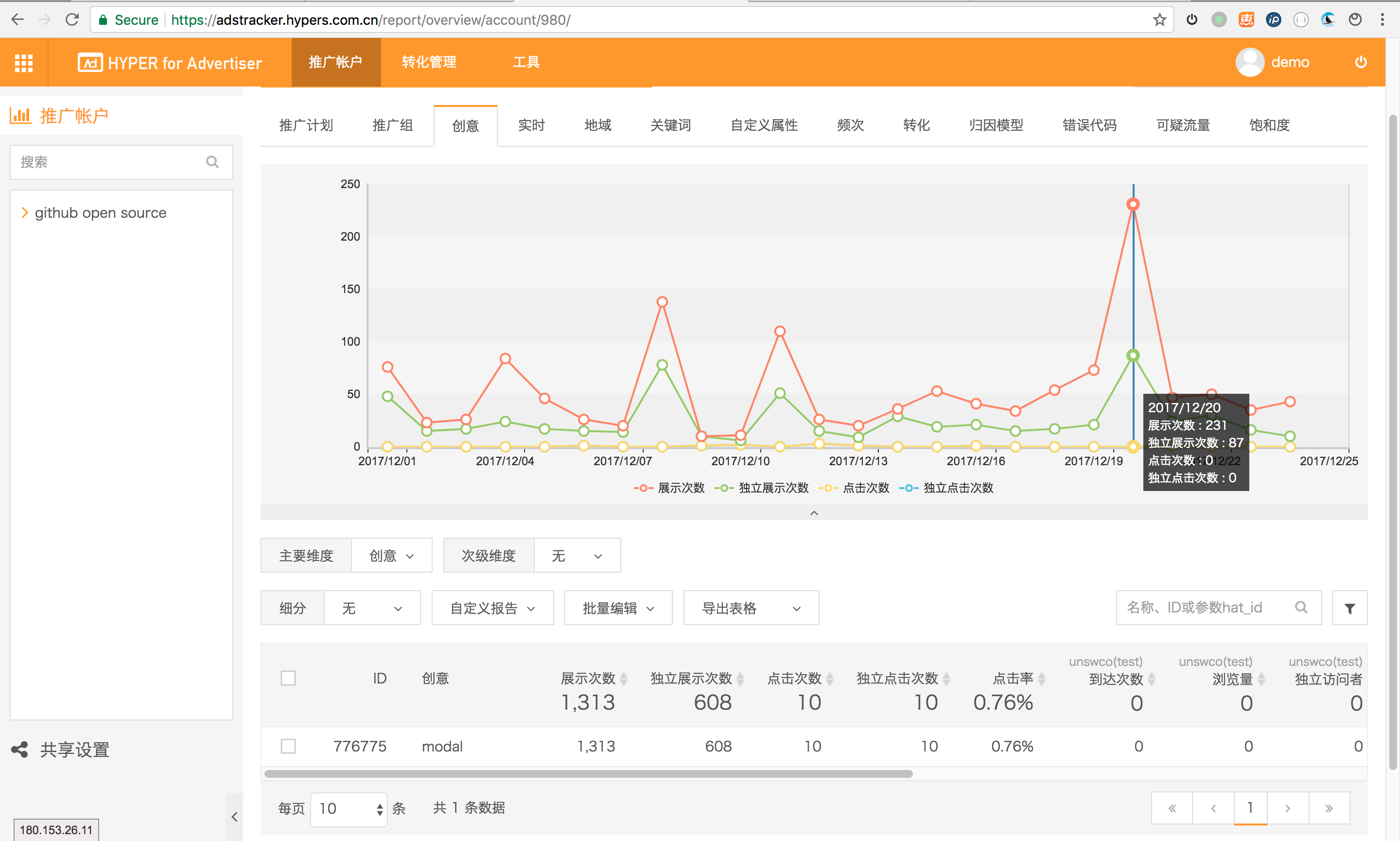Open the 批量编辑 button menu
Viewport: 1400px width, 841px height.
617,608
